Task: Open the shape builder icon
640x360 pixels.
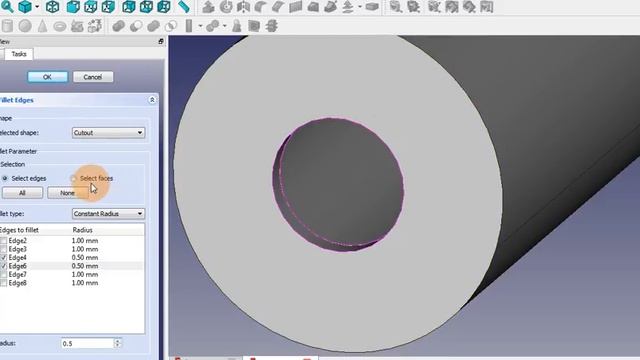Action: (95, 26)
